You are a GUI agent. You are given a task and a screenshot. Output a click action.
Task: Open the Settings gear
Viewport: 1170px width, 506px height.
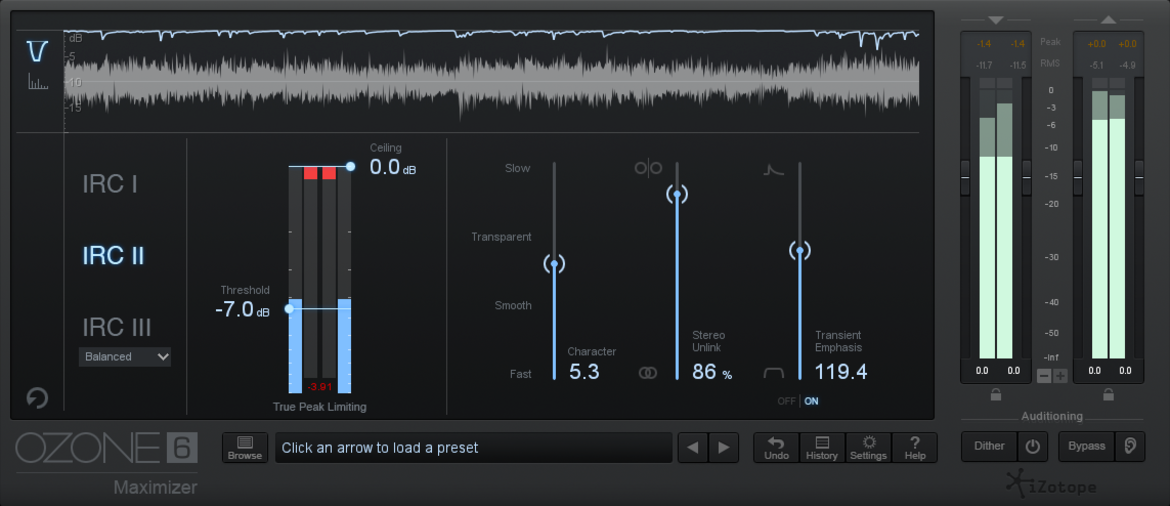click(x=868, y=448)
